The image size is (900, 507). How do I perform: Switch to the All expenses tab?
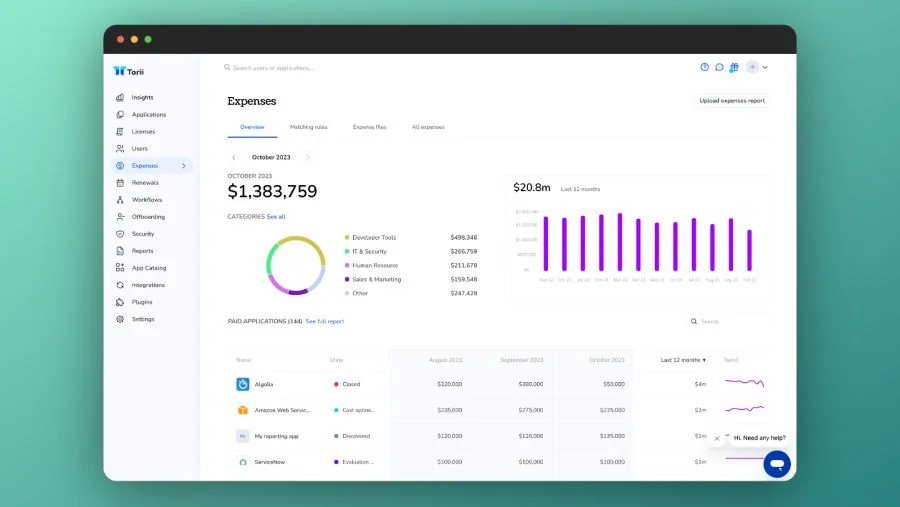click(428, 127)
